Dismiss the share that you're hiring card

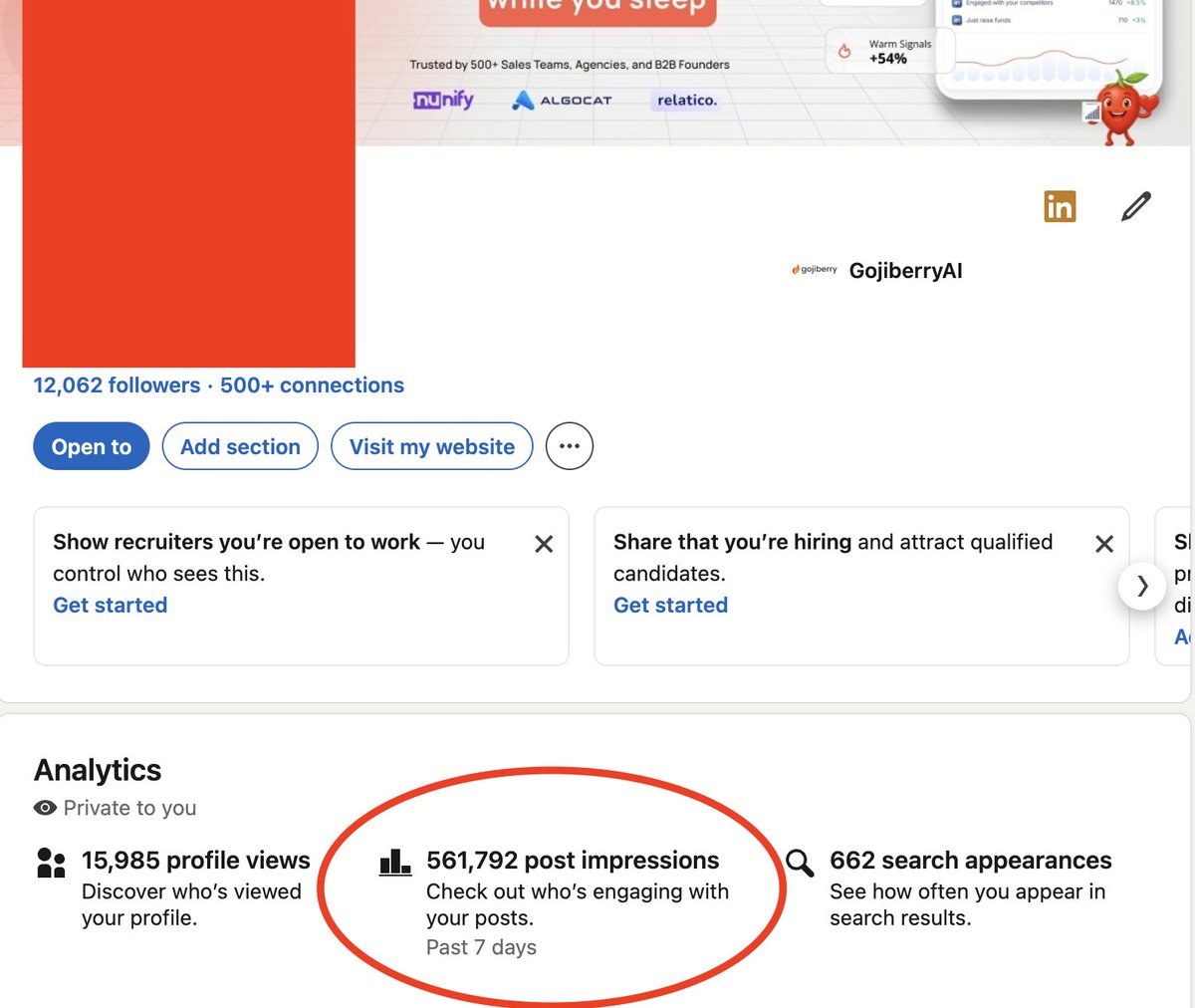point(1104,544)
